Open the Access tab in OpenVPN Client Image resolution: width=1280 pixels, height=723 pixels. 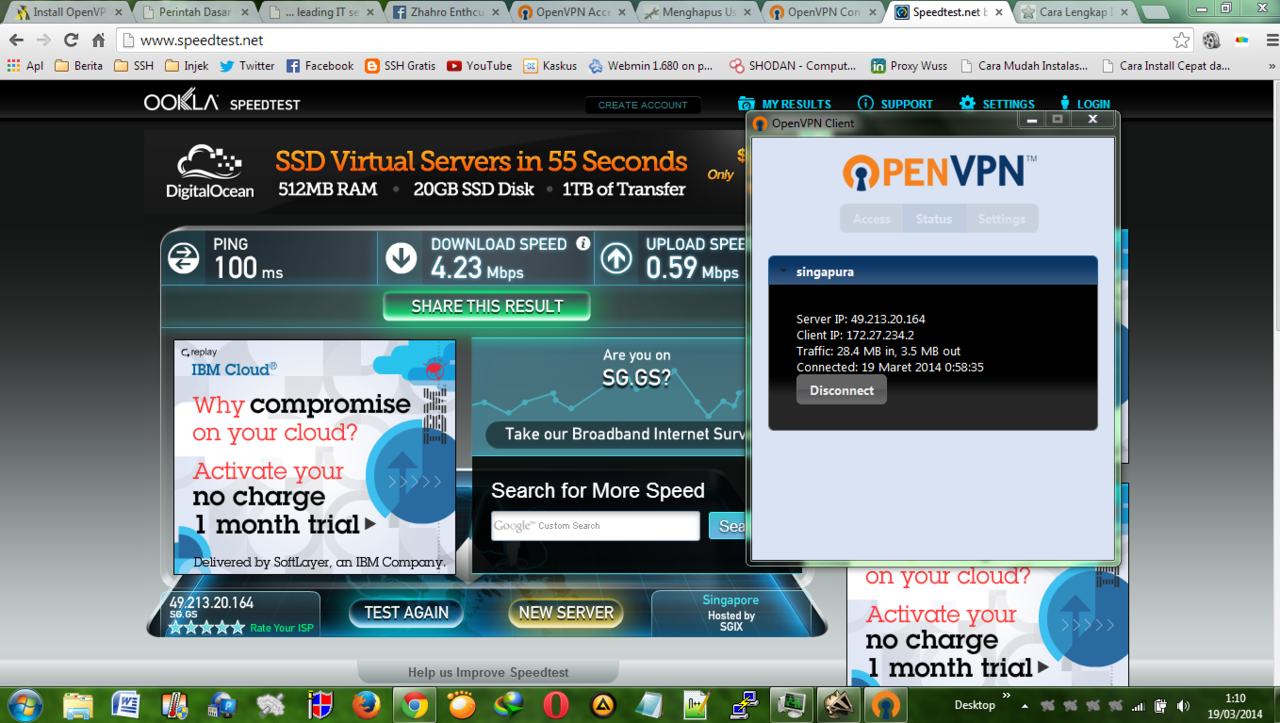872,219
